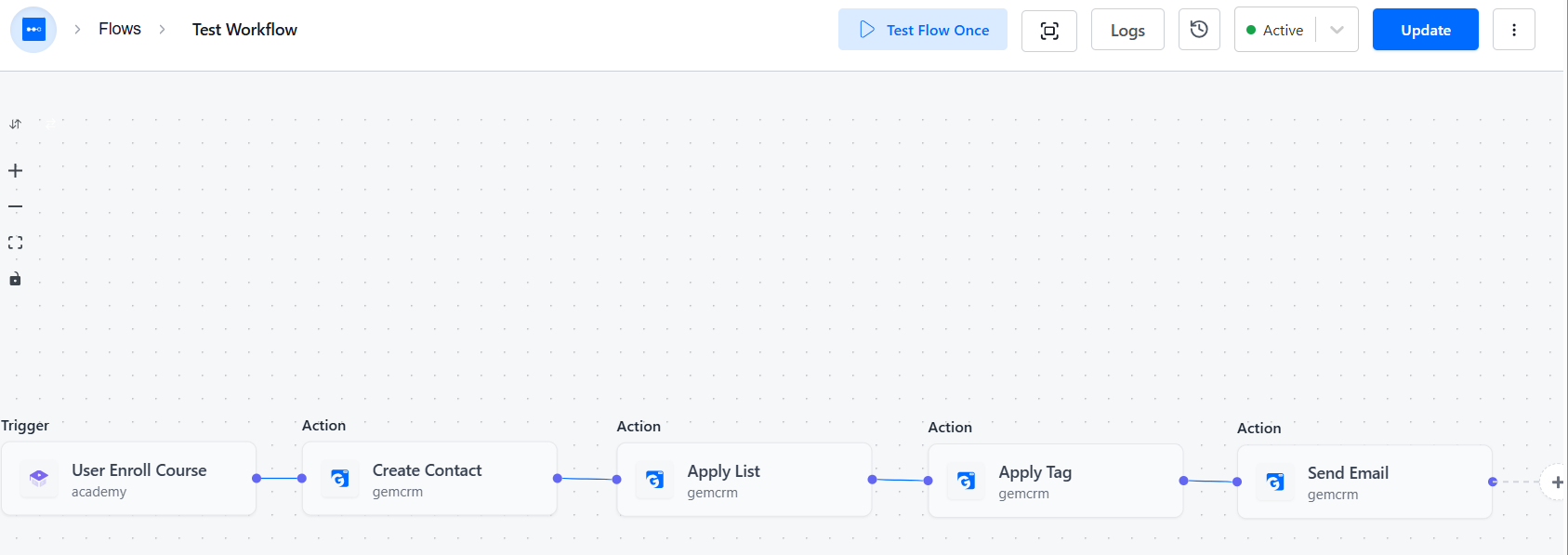Open the Send Email action node
The height and width of the screenshot is (555, 1568).
coord(1364,482)
